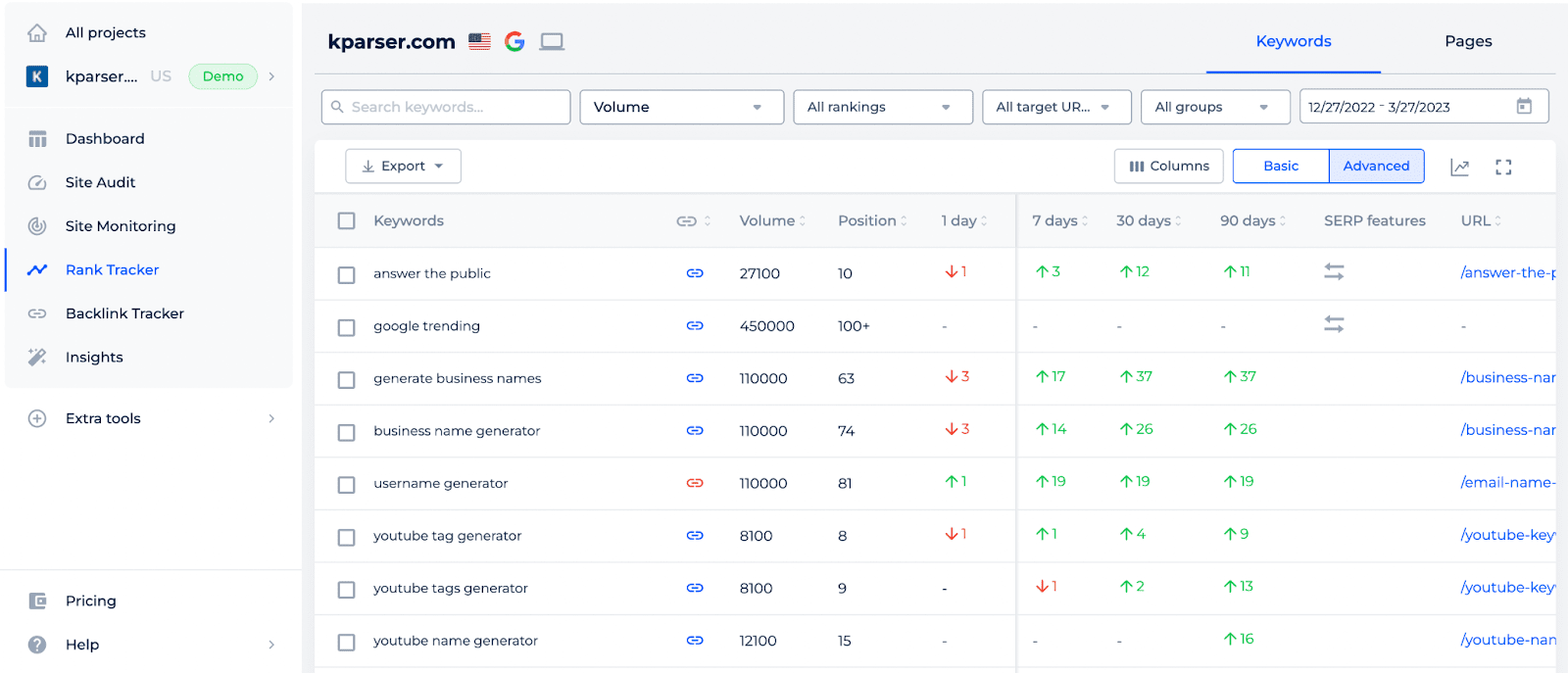Enter fullscreen table mode icon

pyautogui.click(x=1503, y=168)
